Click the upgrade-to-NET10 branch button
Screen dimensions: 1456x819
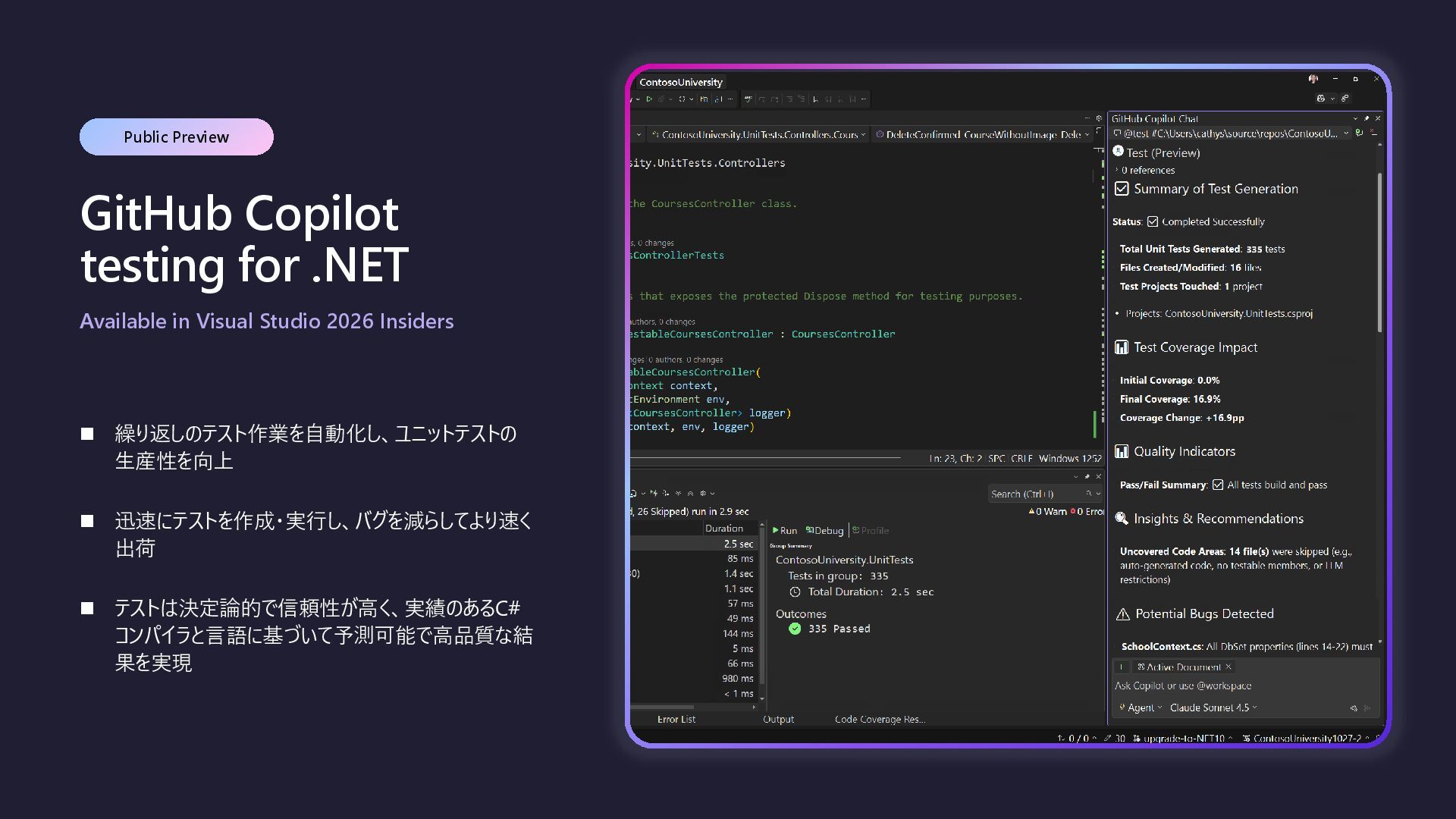click(1182, 739)
